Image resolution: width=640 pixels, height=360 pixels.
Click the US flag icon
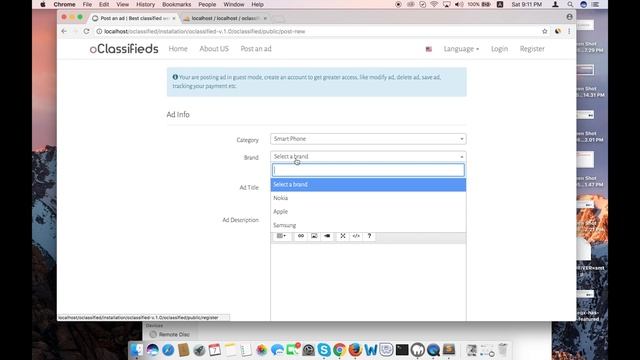click(x=429, y=49)
